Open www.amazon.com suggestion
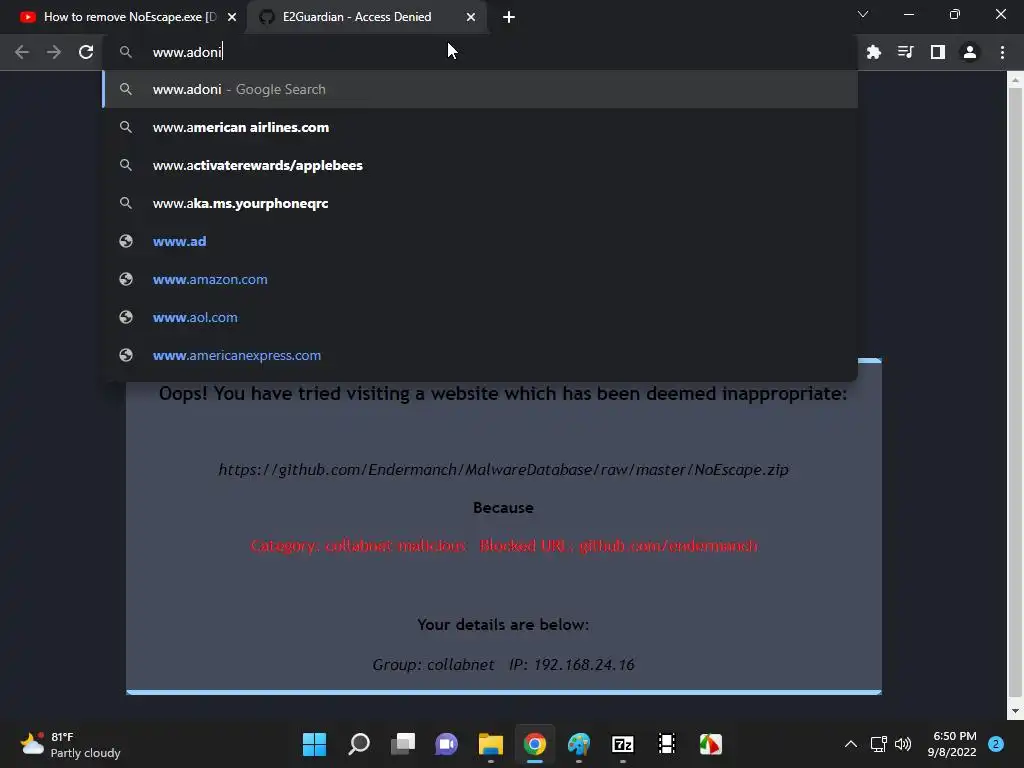The image size is (1024, 768). coord(480,280)
